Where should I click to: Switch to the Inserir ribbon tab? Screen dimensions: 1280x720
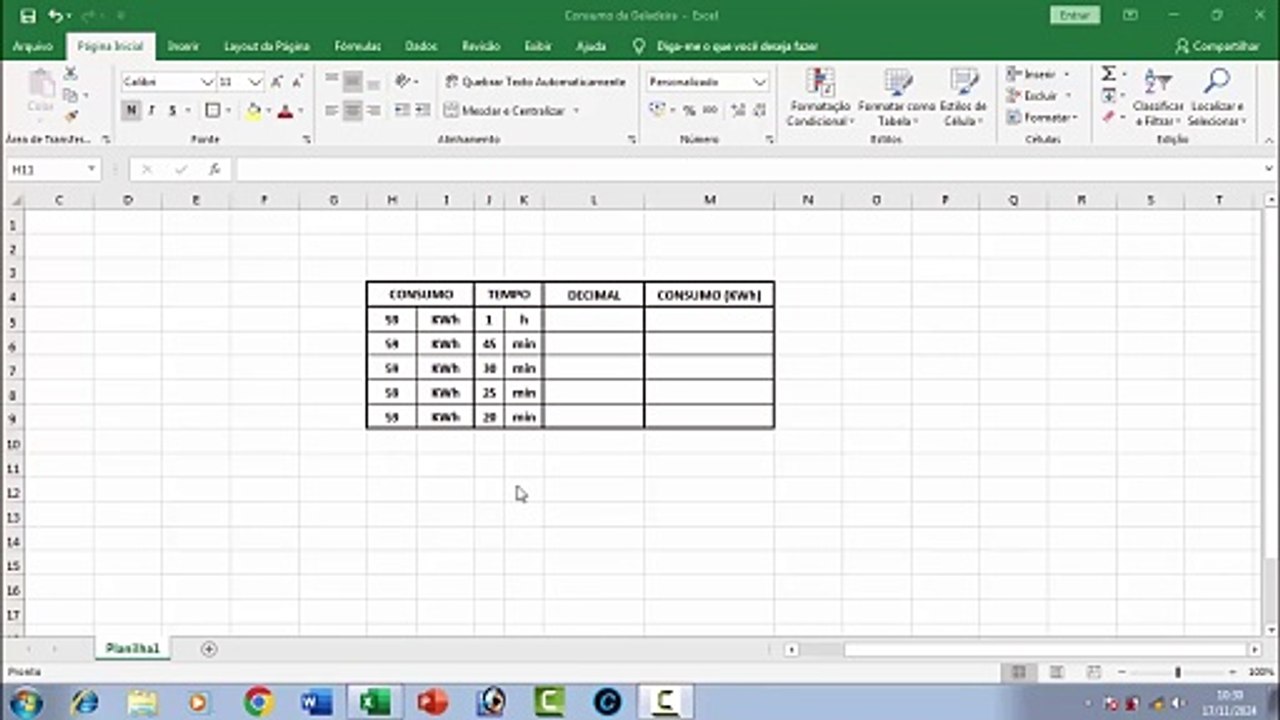tap(183, 46)
